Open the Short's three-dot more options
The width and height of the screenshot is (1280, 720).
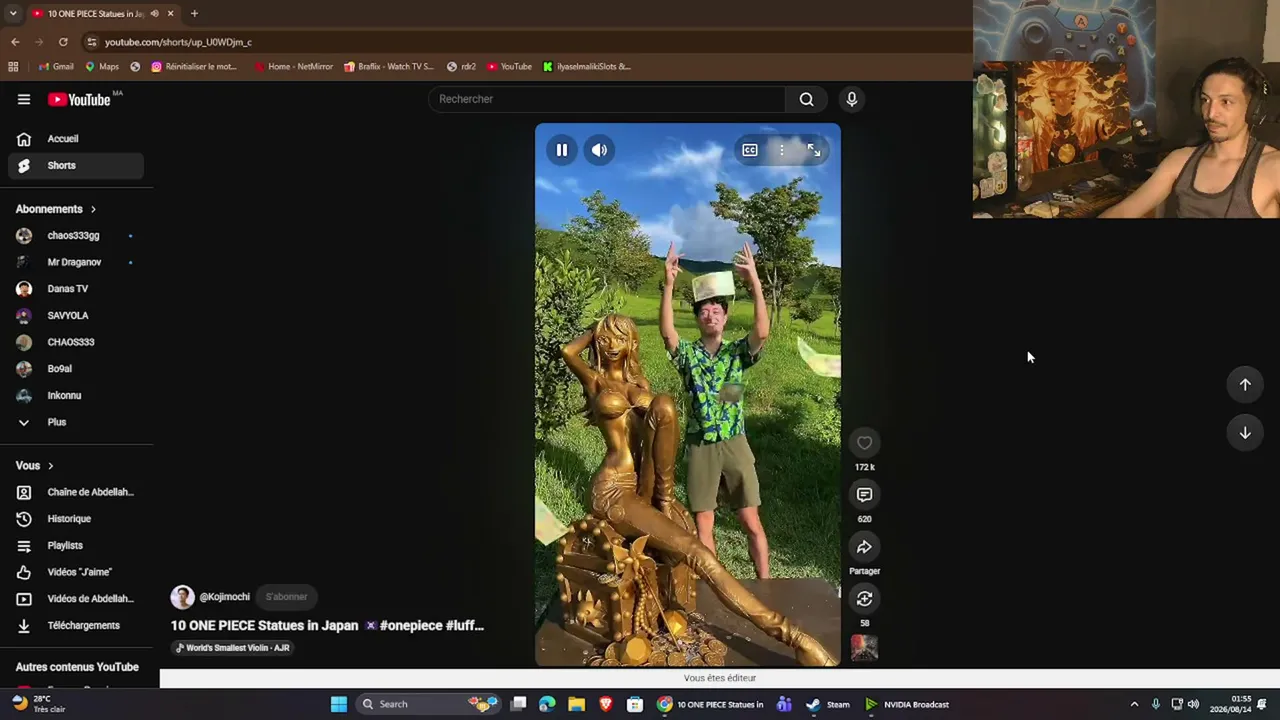(782, 150)
